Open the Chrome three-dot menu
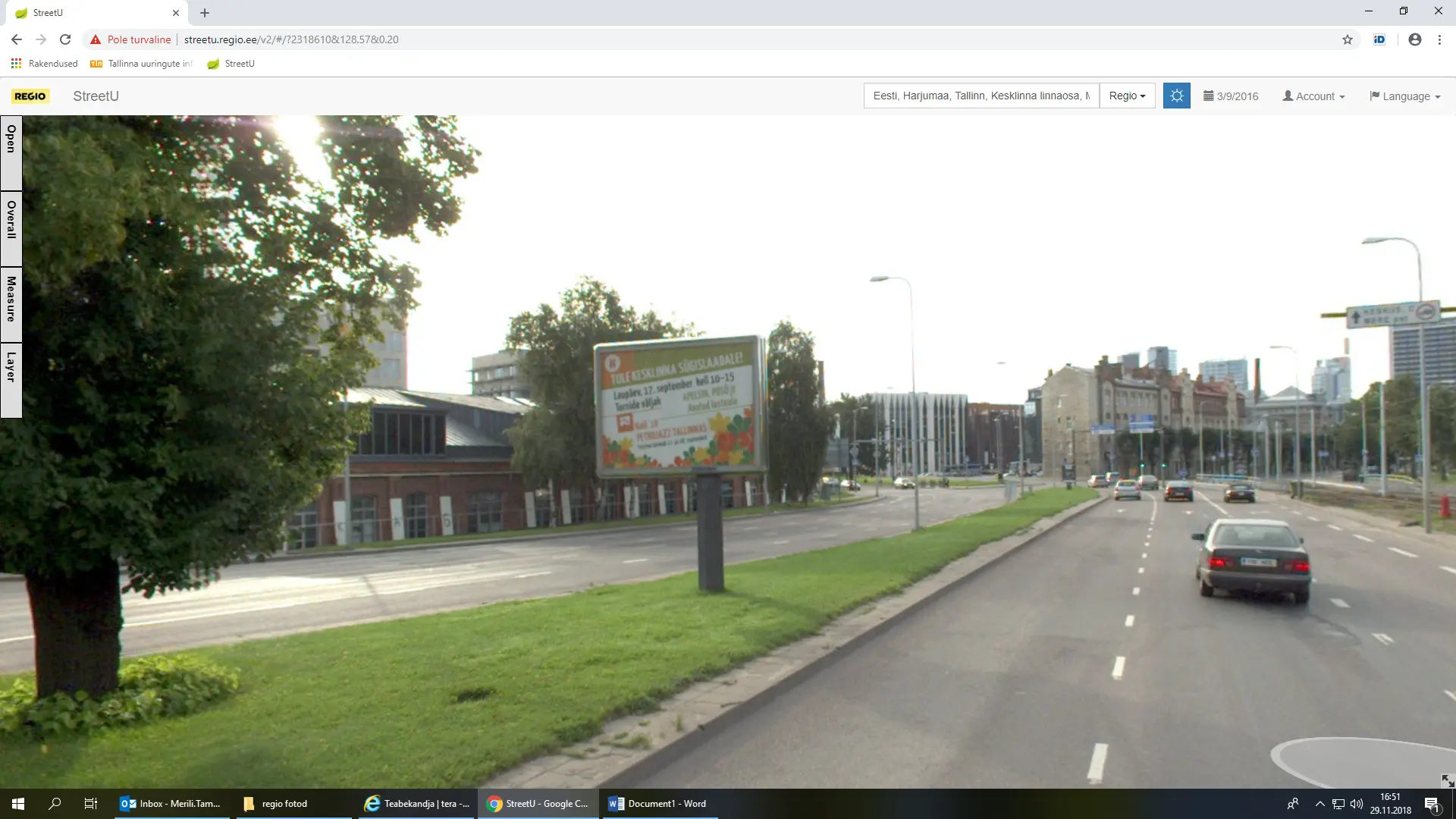Image resolution: width=1456 pixels, height=819 pixels. 1439,39
